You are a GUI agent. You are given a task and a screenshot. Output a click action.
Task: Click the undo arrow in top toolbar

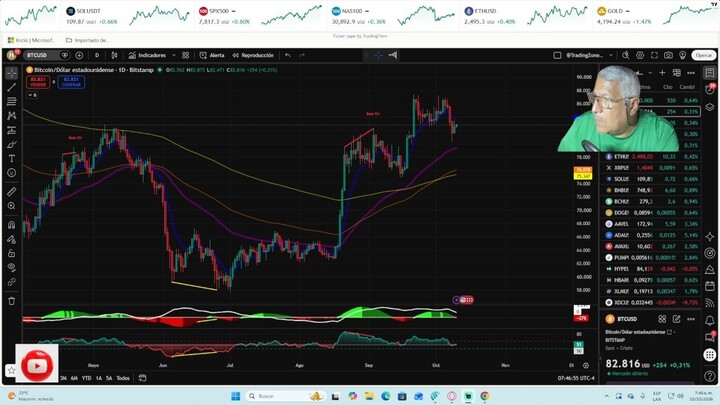click(x=288, y=55)
